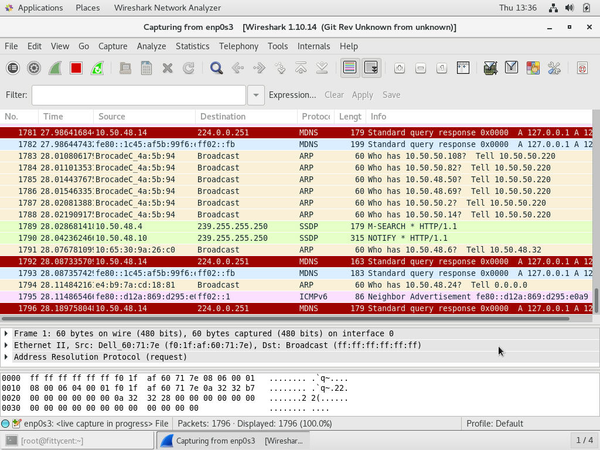Open capture options toolbar icon
Image resolution: width=600 pixels, height=450 pixels.
[x=34, y=68]
